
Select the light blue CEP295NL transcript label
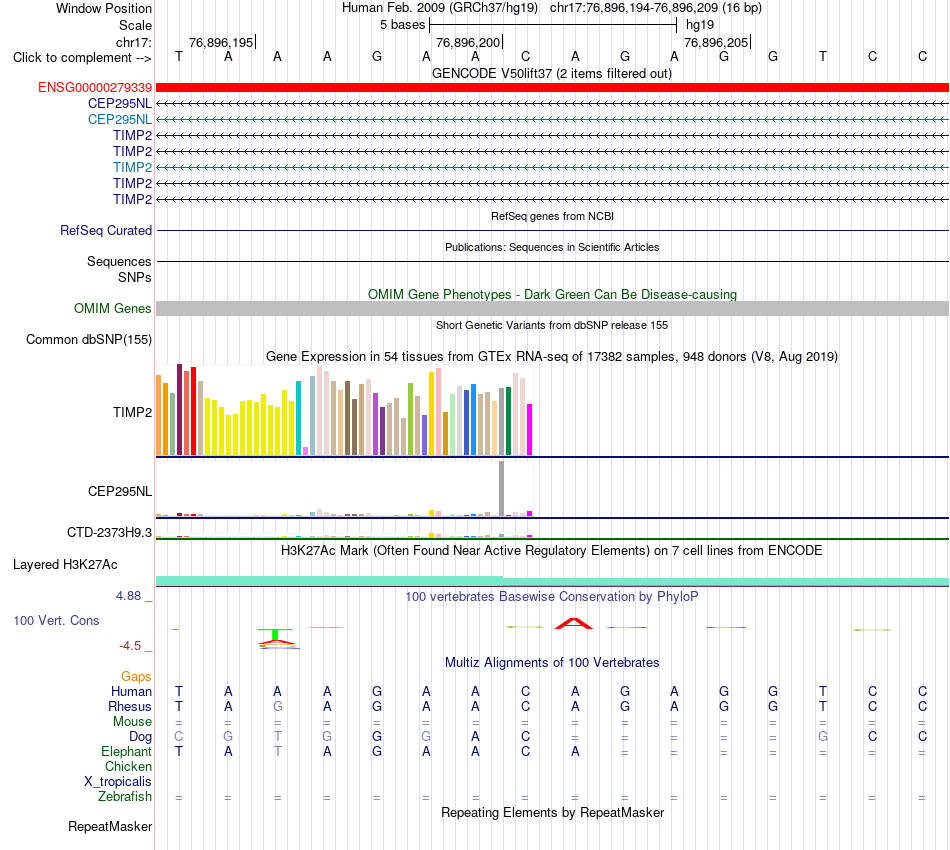point(119,119)
